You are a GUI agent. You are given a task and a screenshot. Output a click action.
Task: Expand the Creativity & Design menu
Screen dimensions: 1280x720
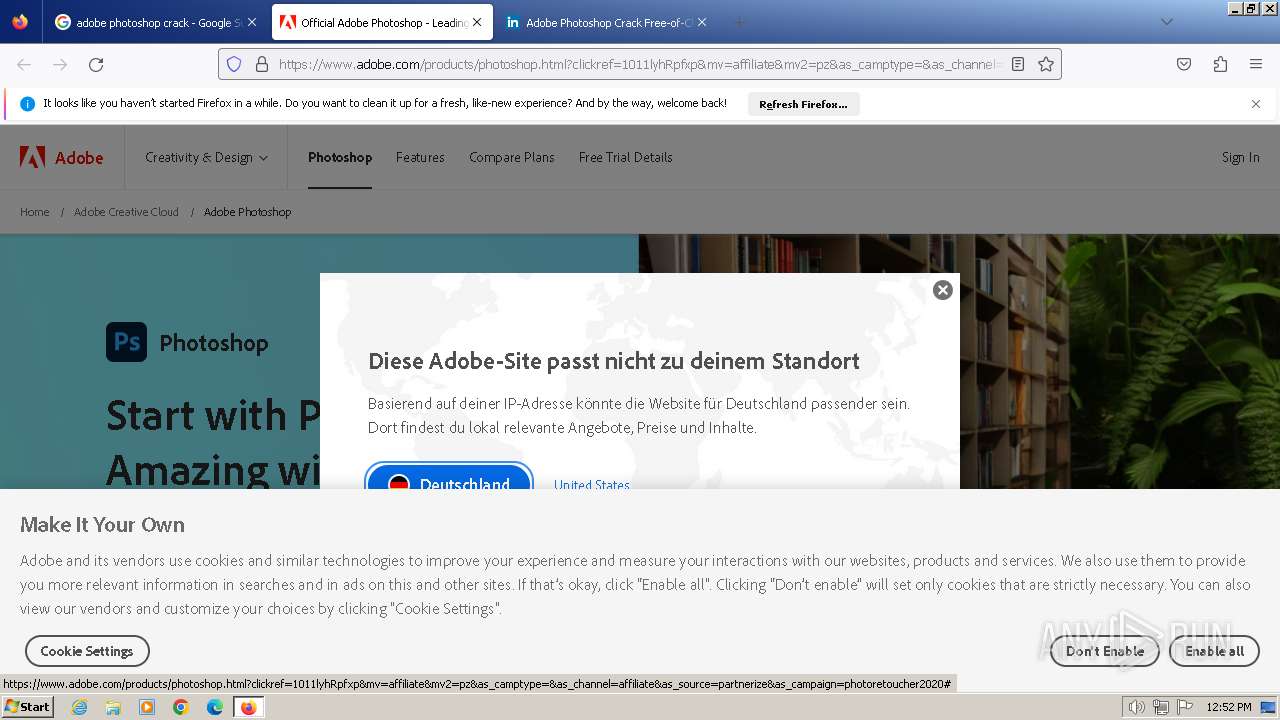click(206, 157)
